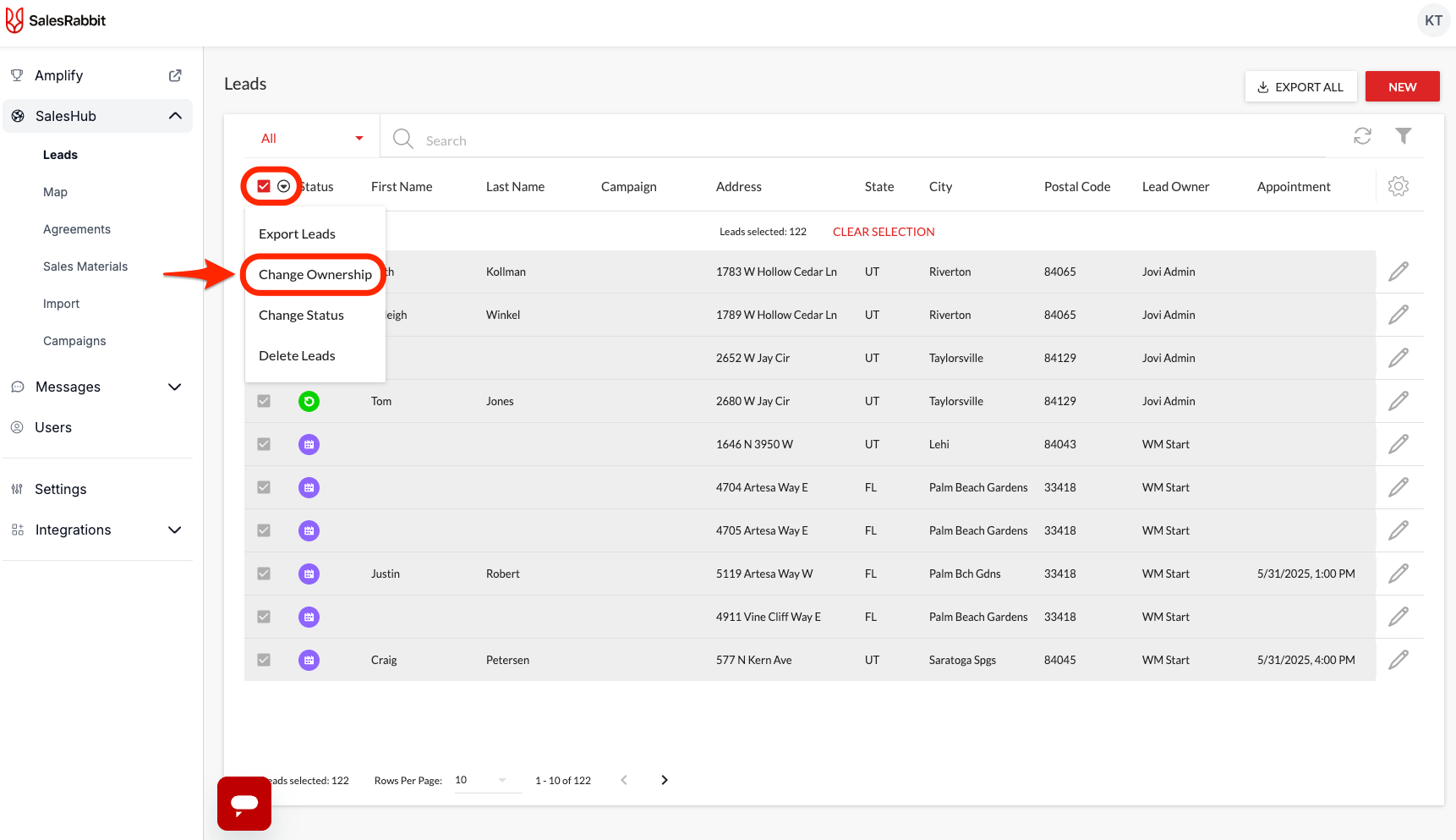Edit the Justin Robert lead
The width and height of the screenshot is (1456, 840).
pos(1399,574)
